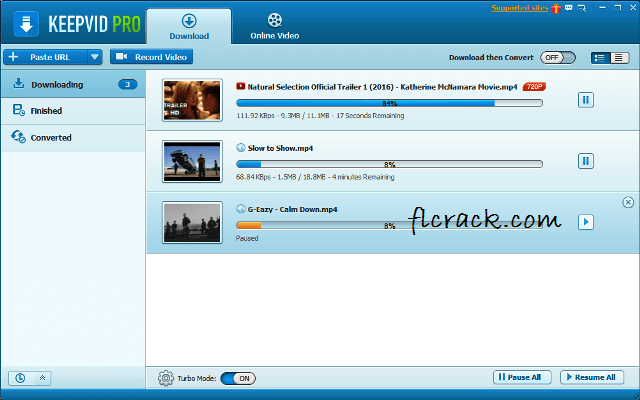Open the Turbo Mode settings gear icon
Viewport: 640px width, 400px height.
pos(166,378)
